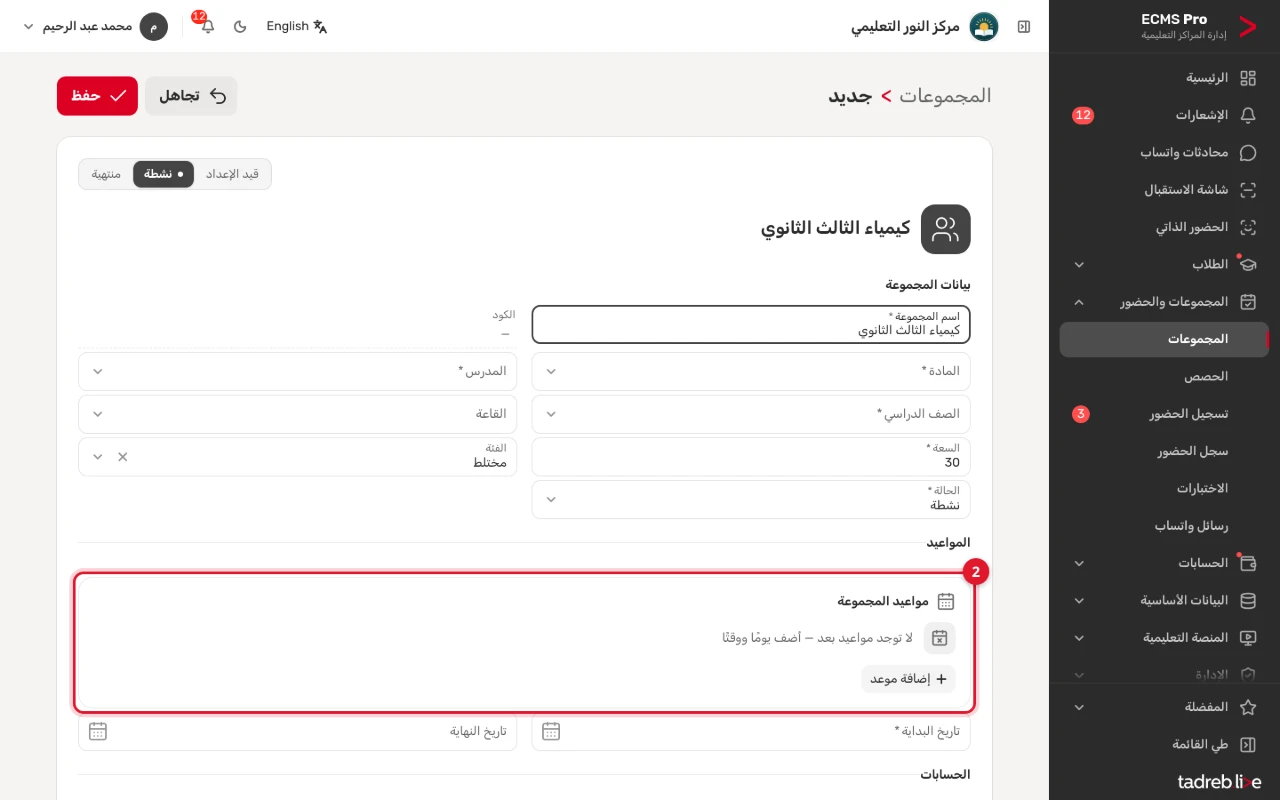Collapse the المجموعات والحضور sidebar section
Viewport: 1280px width, 800px height.
pos(1164,302)
